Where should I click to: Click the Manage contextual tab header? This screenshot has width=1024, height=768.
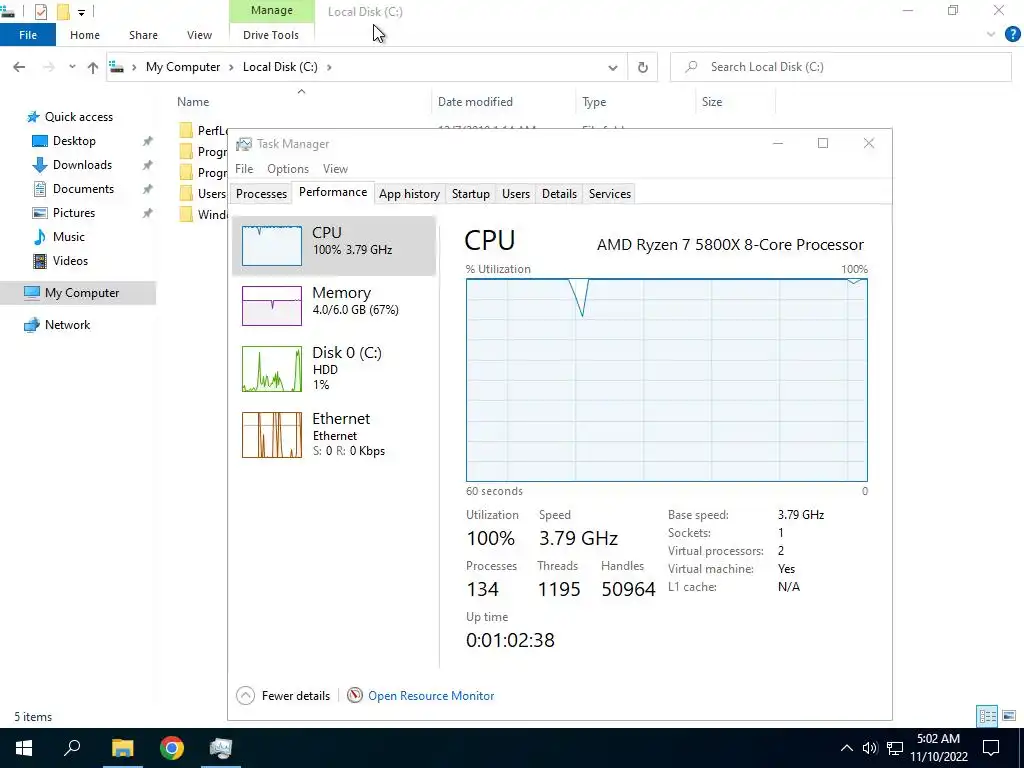[272, 11]
